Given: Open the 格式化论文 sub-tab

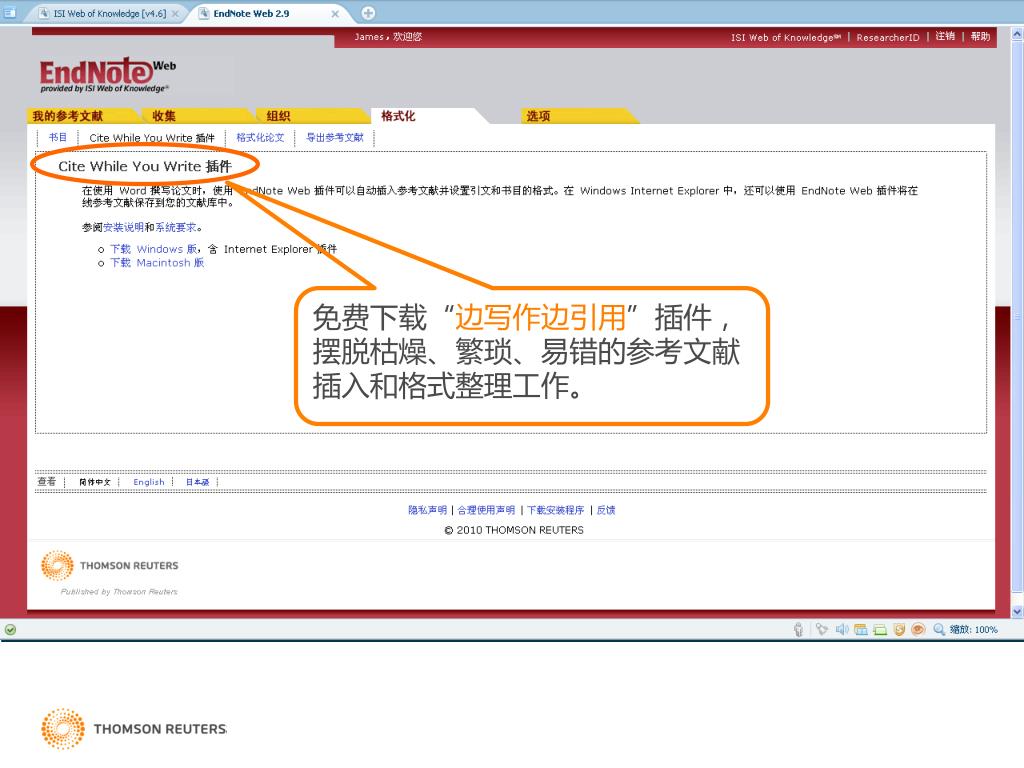Looking at the screenshot, I should 260,137.
